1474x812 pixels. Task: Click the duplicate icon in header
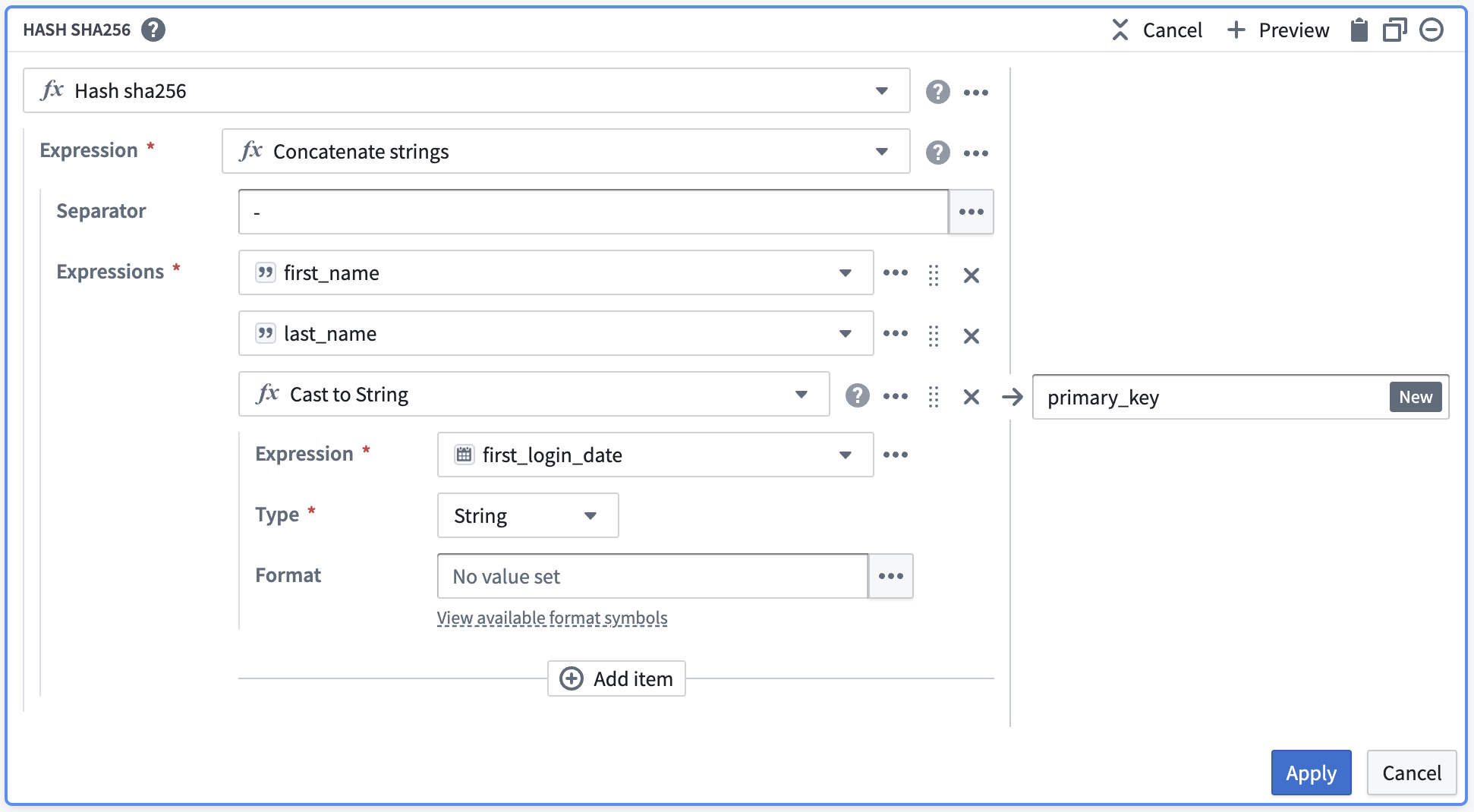(x=1394, y=30)
